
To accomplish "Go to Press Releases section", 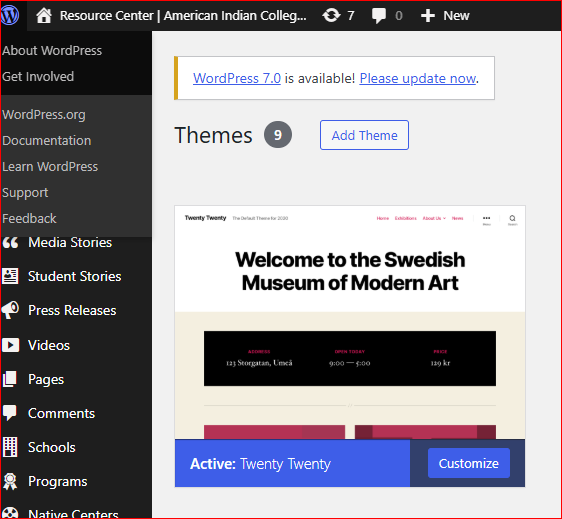I will 72,310.
